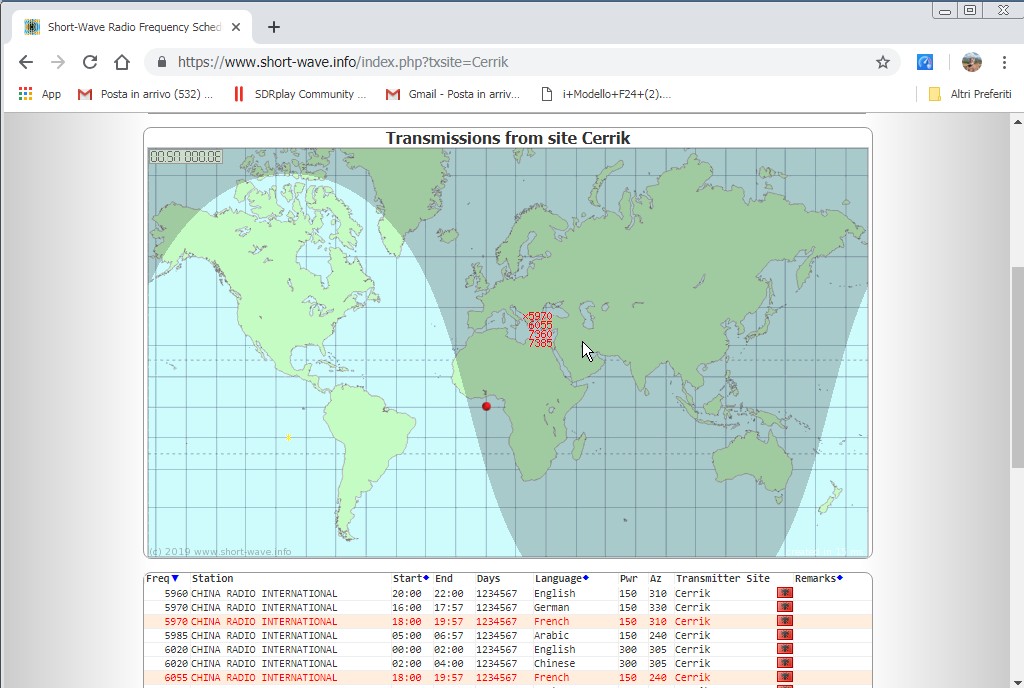Select the Short-Wave Radio Frequency Schedule tab
This screenshot has width=1024, height=688.
coord(131,27)
